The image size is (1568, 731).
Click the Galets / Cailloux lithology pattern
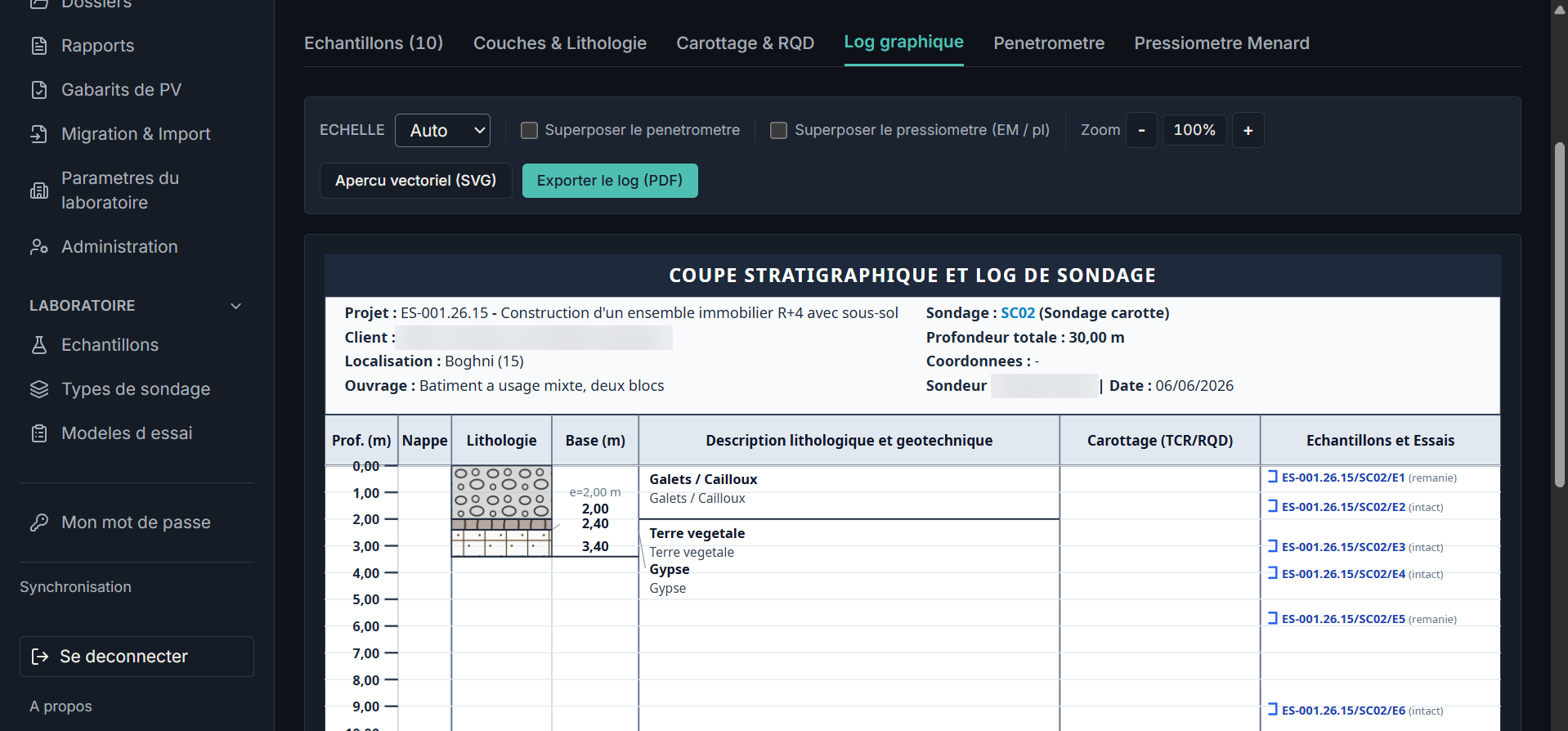coord(501,492)
